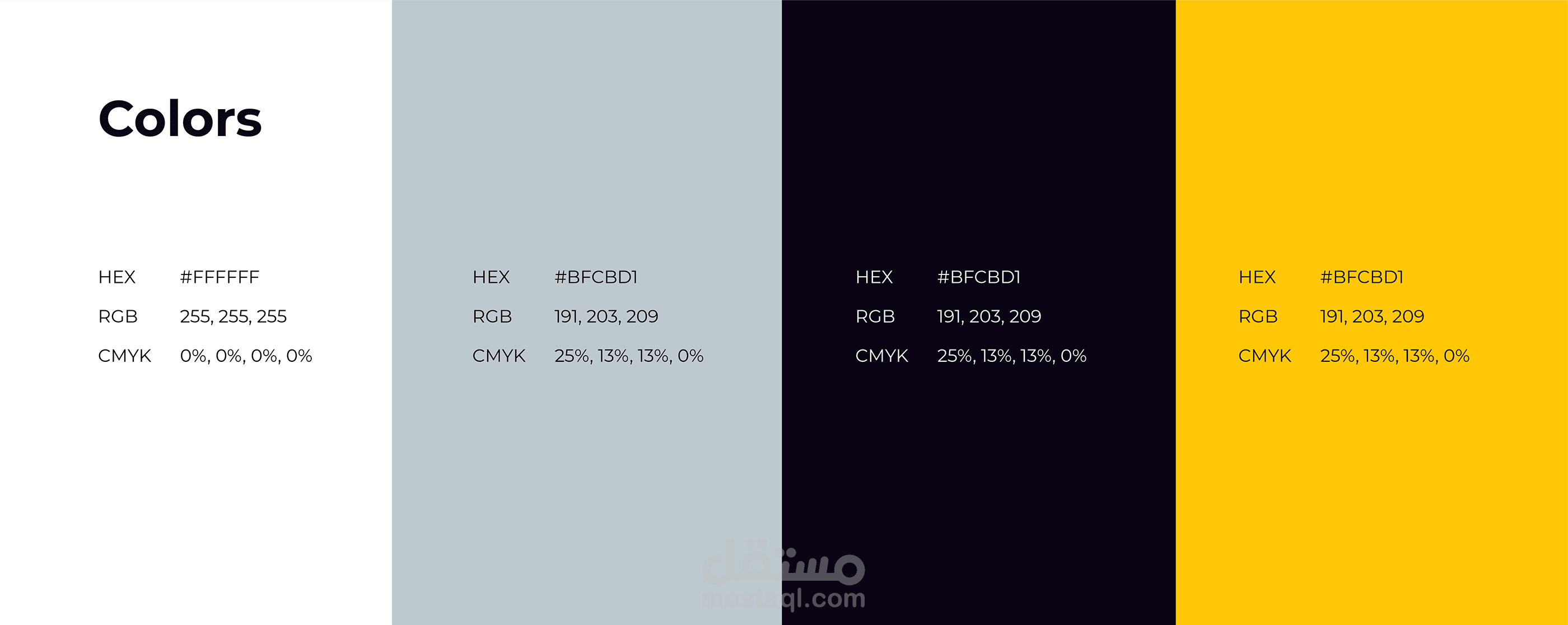Click RGB value on dark panel
1568x625 pixels.
(x=989, y=316)
